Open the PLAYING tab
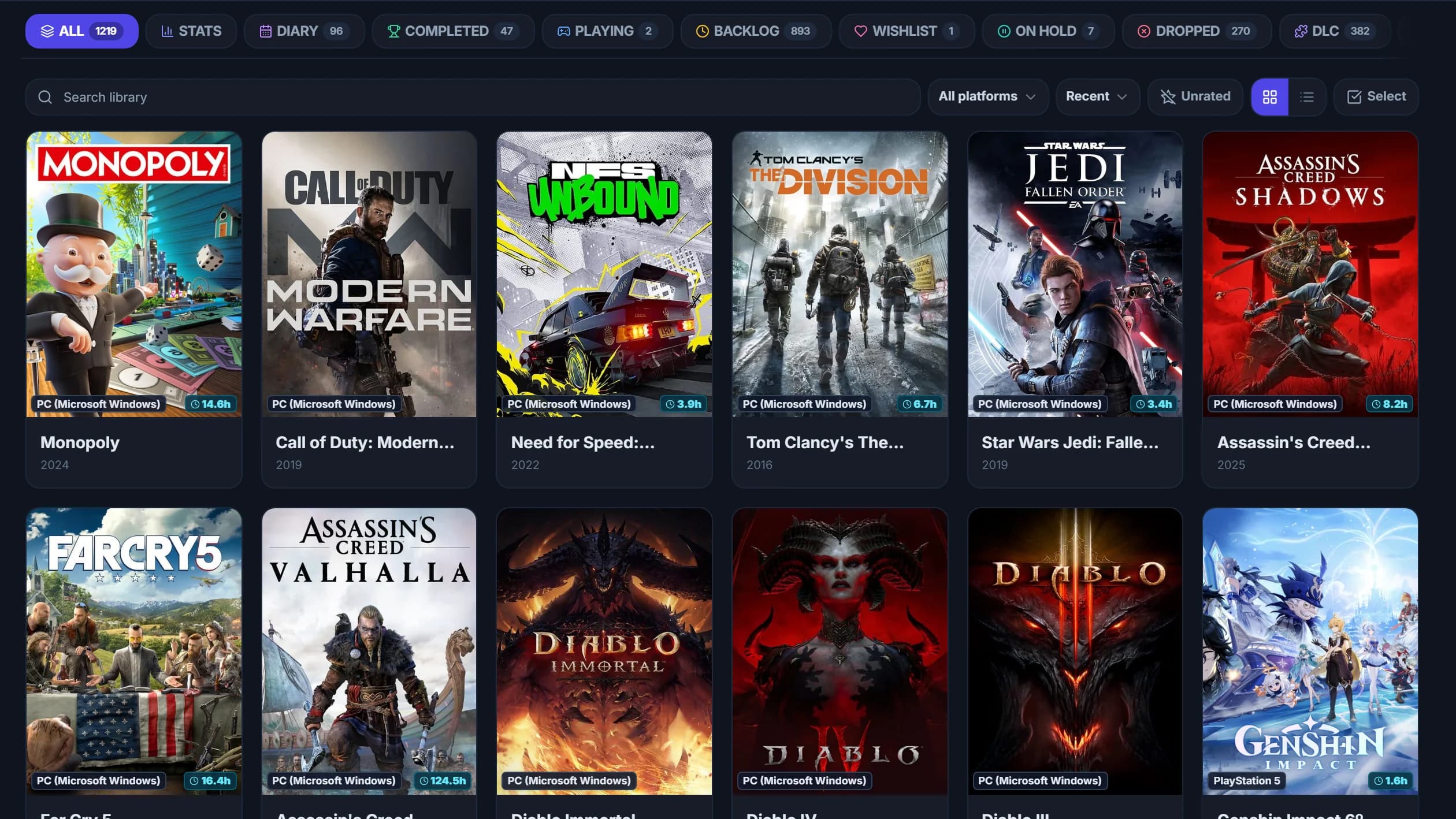The height and width of the screenshot is (819, 1456). point(607,31)
